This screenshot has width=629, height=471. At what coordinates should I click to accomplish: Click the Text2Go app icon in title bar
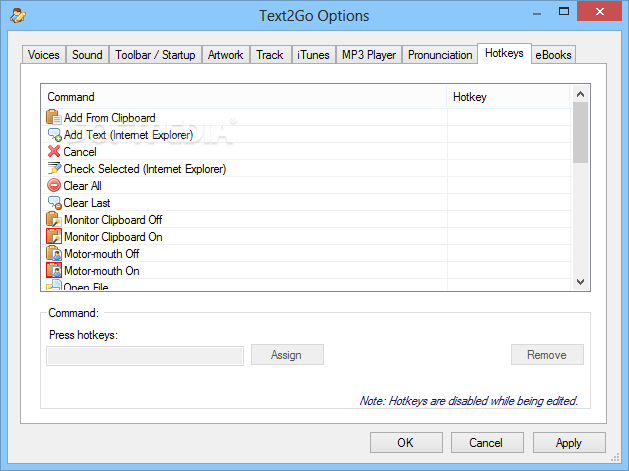pyautogui.click(x=18, y=16)
